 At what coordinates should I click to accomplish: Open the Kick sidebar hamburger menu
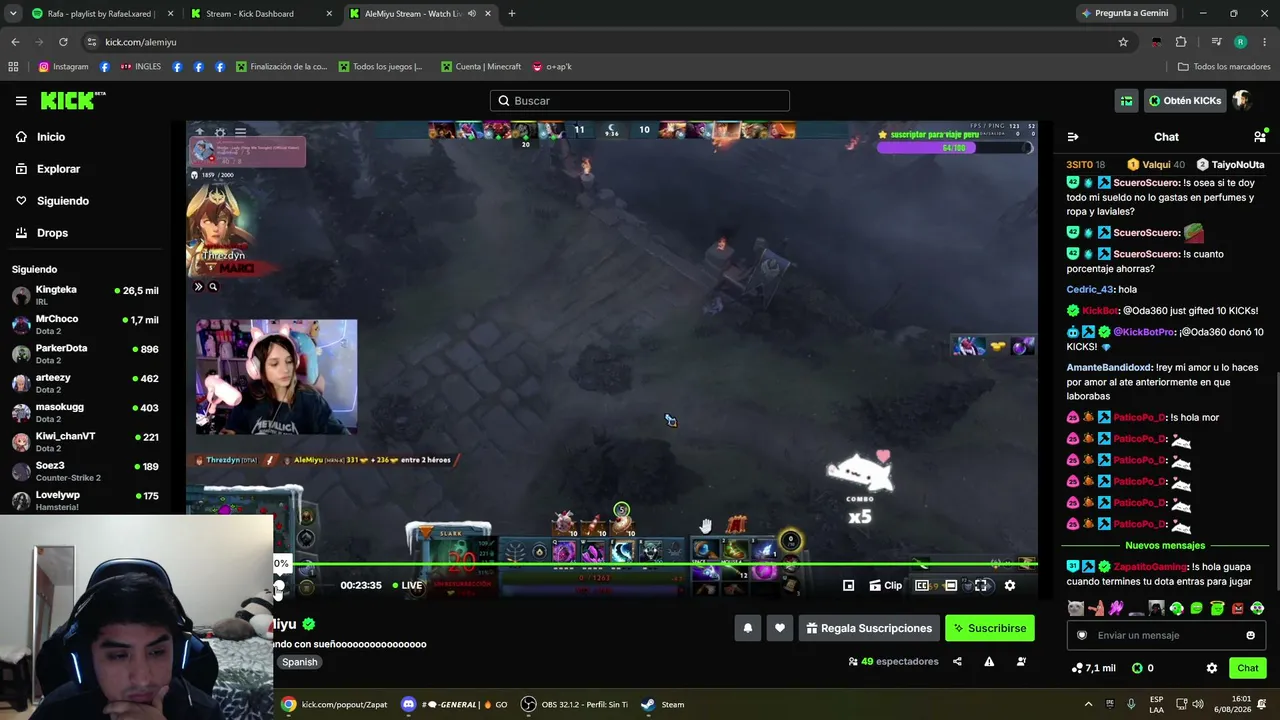[x=21, y=101]
